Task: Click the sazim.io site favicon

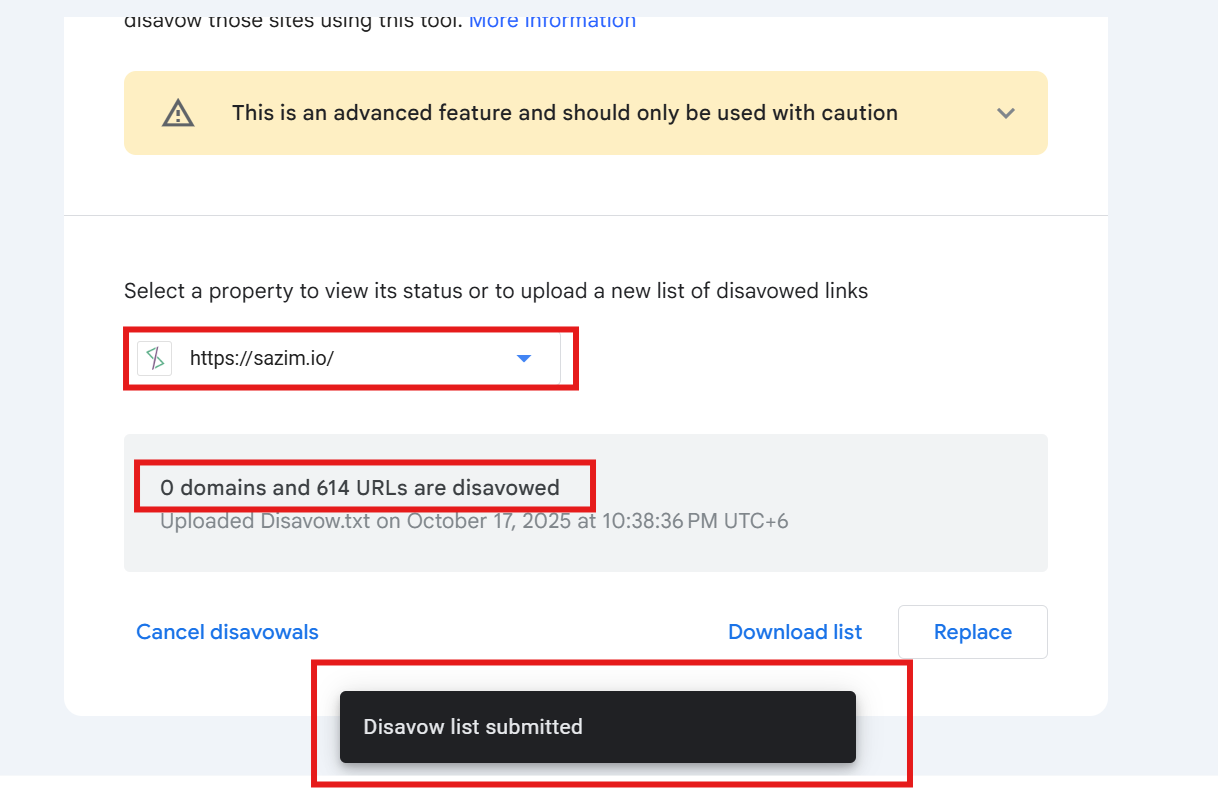Action: pyautogui.click(x=155, y=358)
